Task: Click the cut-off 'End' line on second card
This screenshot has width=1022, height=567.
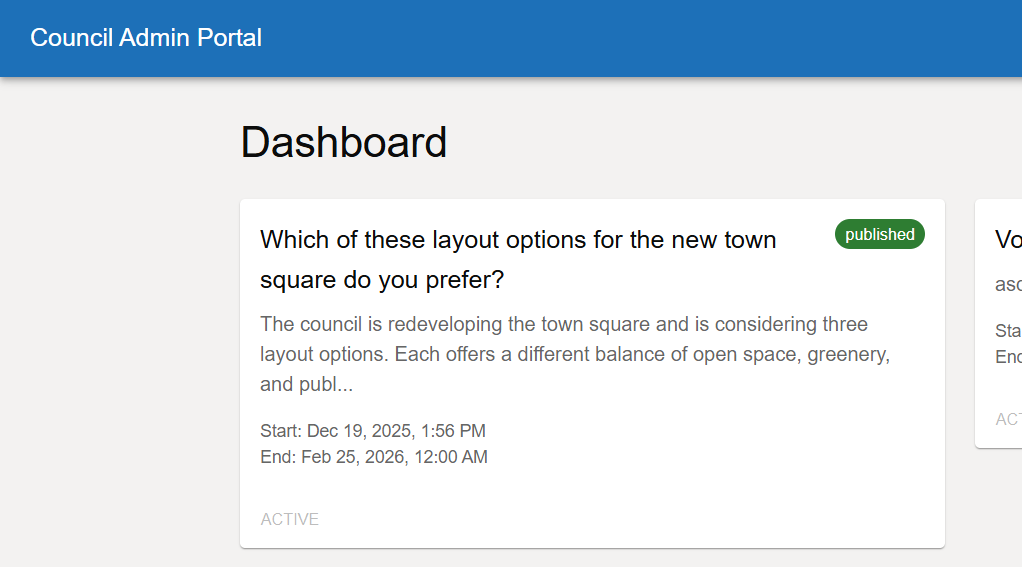Action: pos(1007,357)
